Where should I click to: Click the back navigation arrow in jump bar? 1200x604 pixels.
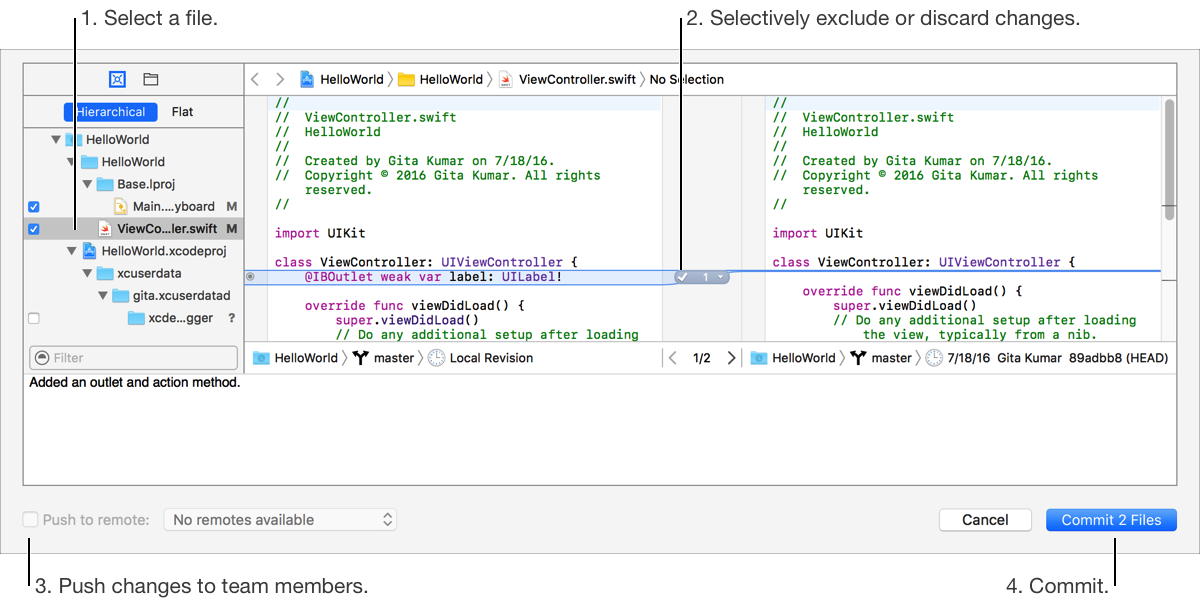click(x=255, y=79)
